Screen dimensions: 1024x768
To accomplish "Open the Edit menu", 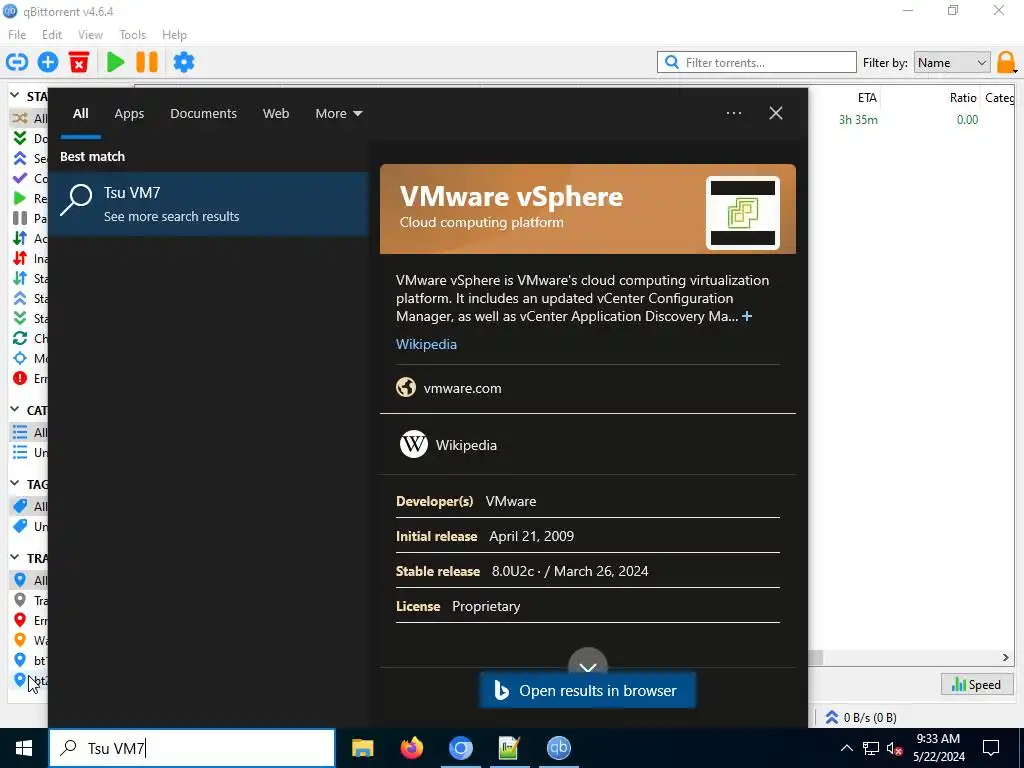I will pos(52,35).
